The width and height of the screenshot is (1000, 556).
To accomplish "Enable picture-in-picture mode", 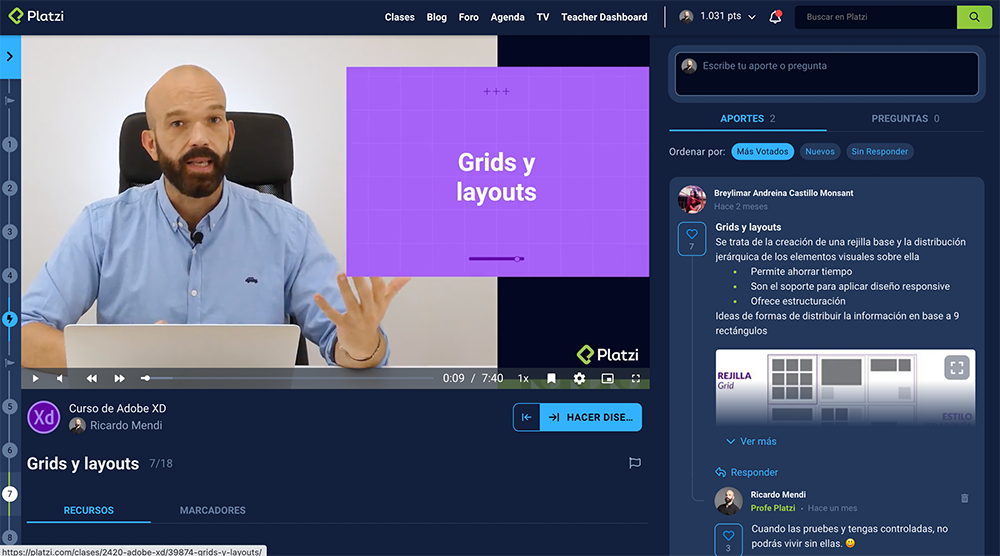I will tap(607, 378).
